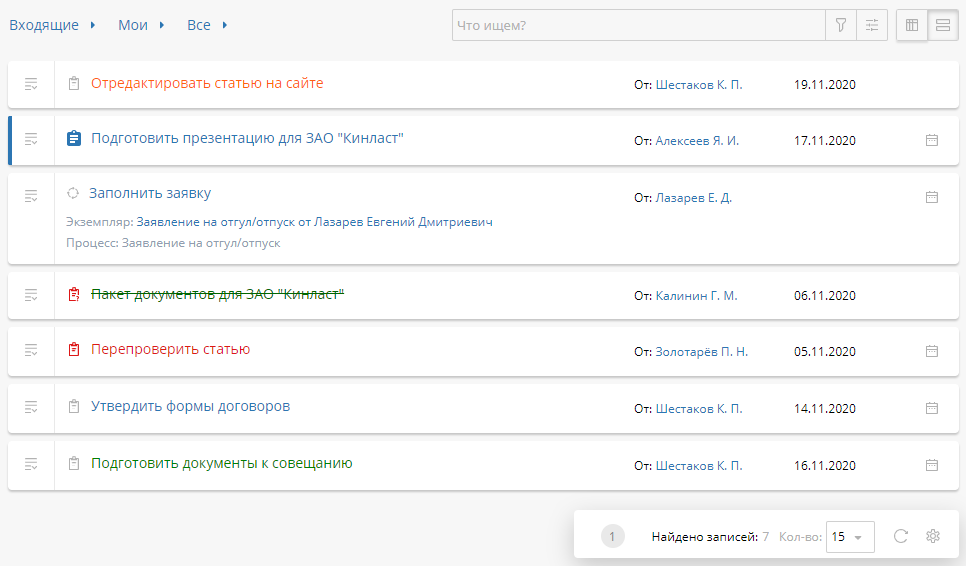The width and height of the screenshot is (966, 566).
Task: Open list settings gear icon
Action: (933, 536)
